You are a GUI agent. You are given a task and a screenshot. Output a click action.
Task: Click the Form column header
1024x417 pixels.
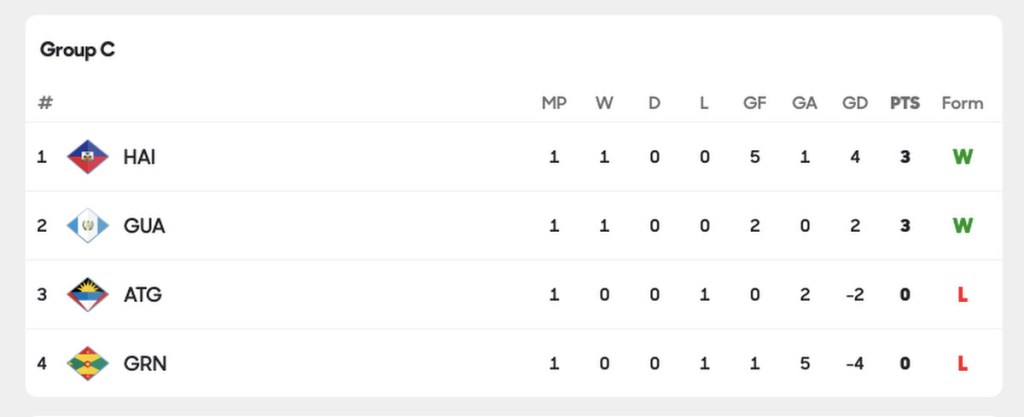(962, 103)
